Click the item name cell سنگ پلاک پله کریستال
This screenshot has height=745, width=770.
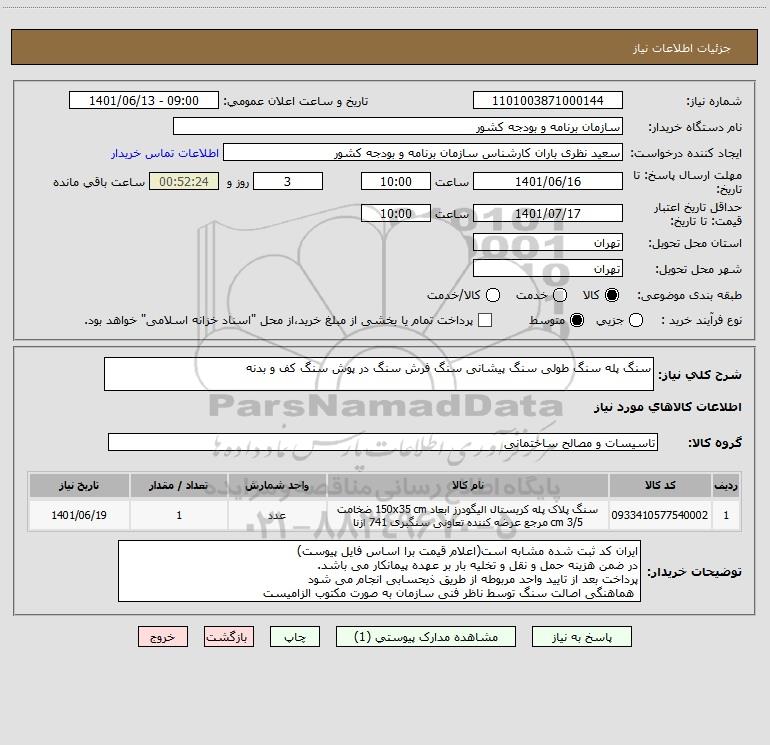click(468, 515)
